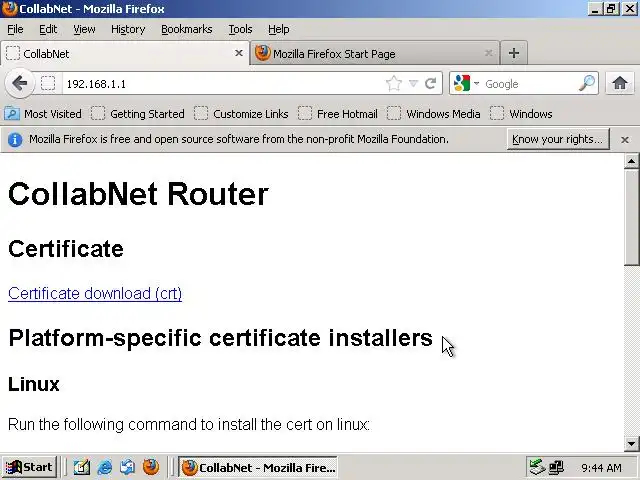Open the Getting Started bookmark

coord(138,114)
